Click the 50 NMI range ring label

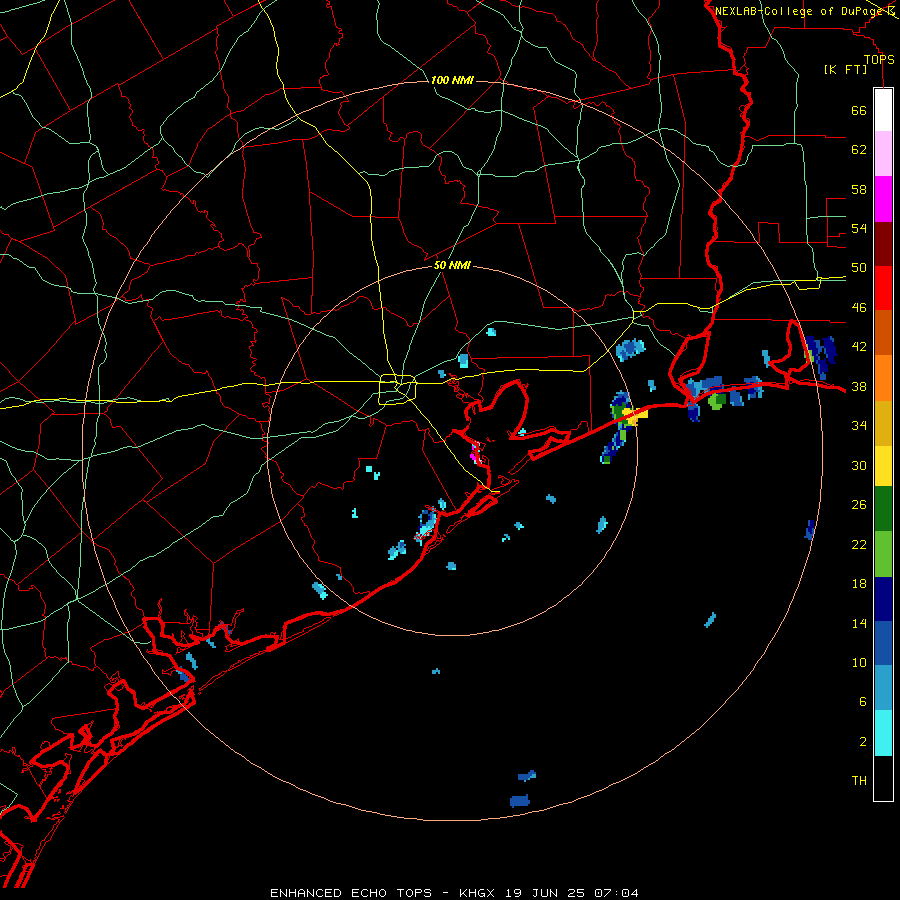452,265
